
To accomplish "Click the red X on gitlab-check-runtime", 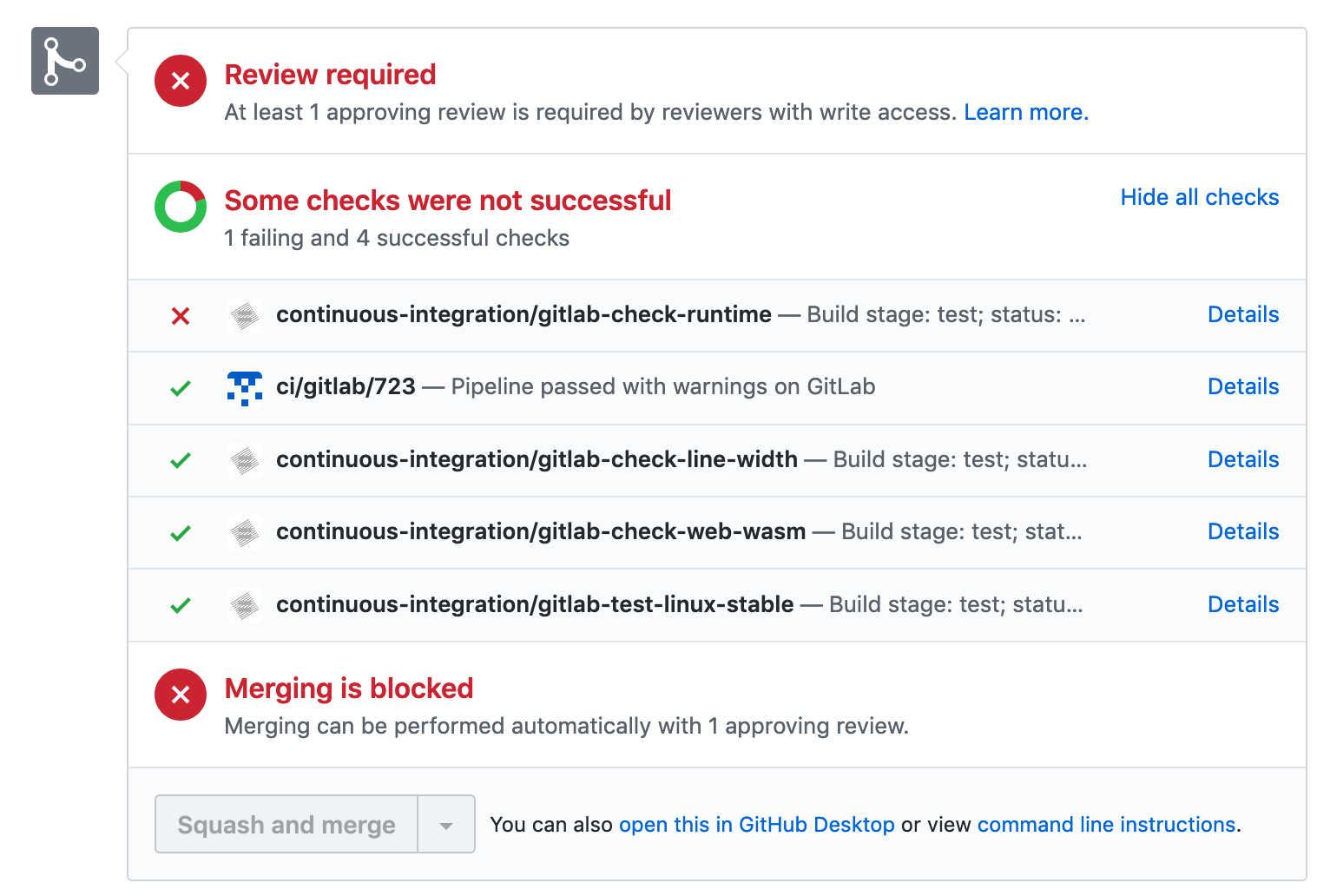I will 181,316.
